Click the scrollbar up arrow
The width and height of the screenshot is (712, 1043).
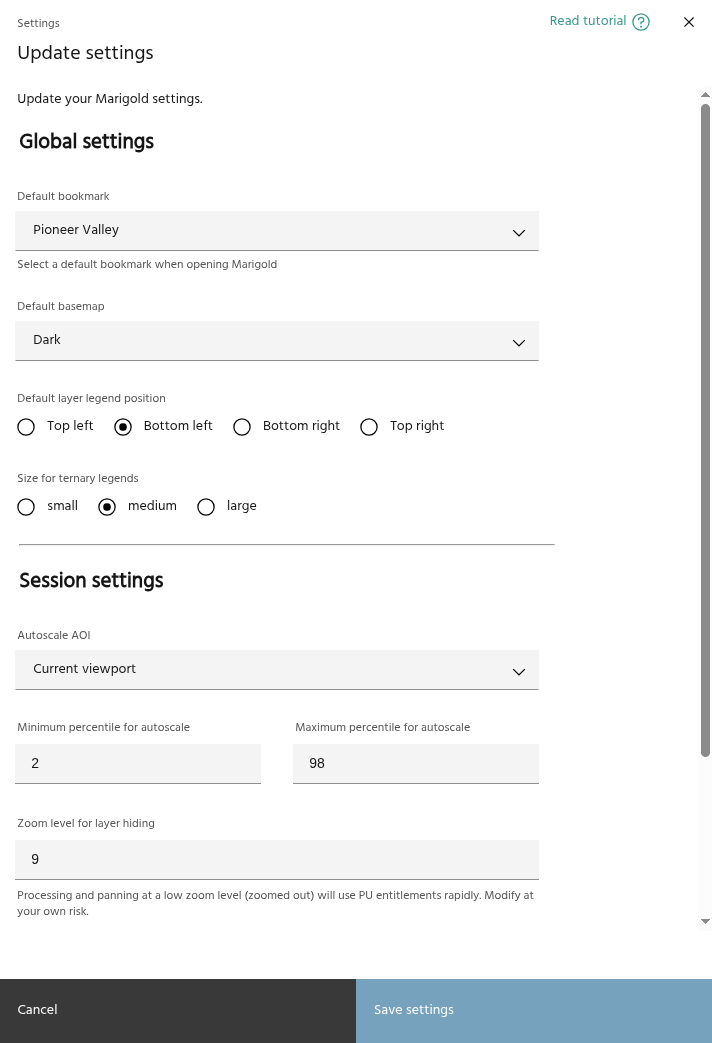point(705,94)
